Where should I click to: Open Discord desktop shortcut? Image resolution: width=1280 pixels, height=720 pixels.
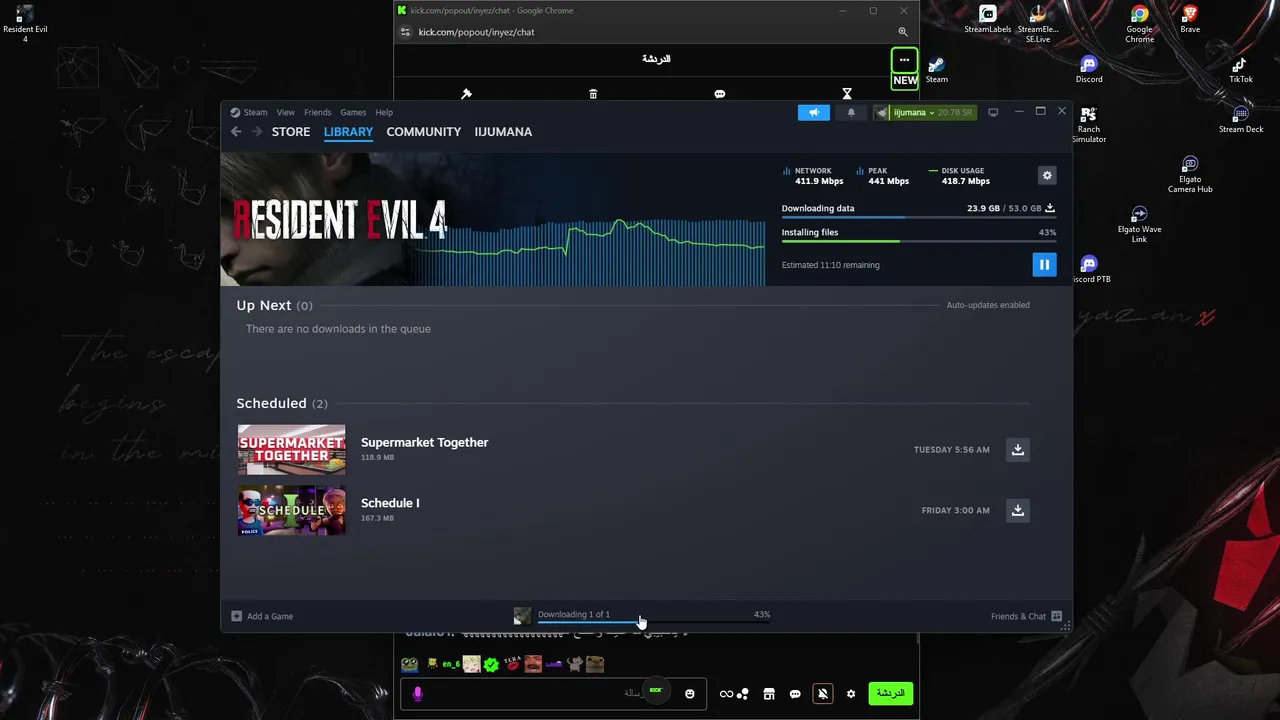[x=1089, y=69]
